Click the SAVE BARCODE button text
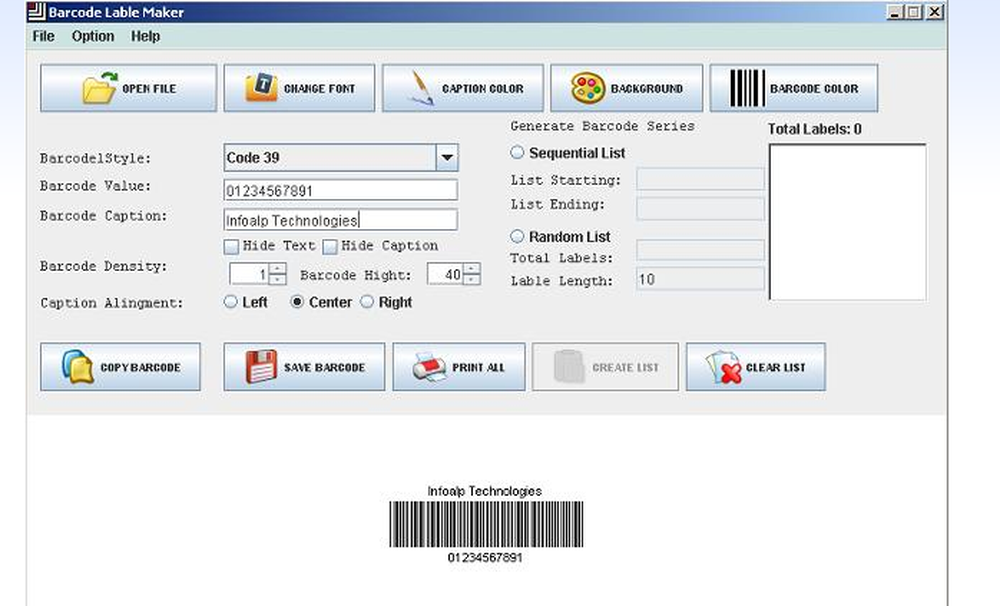Image resolution: width=1000 pixels, height=606 pixels. click(x=325, y=367)
